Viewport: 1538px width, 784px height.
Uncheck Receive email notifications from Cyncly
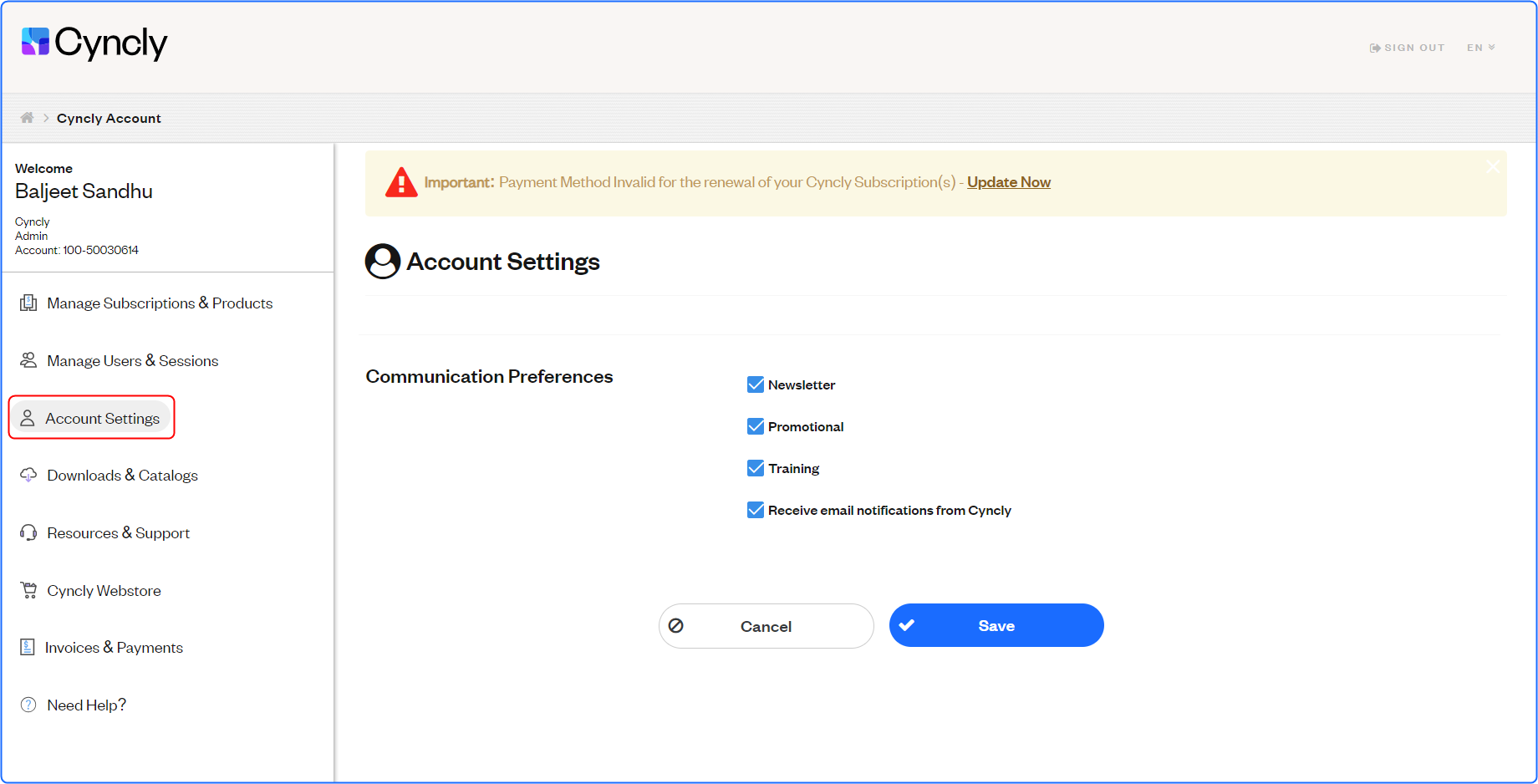(755, 510)
